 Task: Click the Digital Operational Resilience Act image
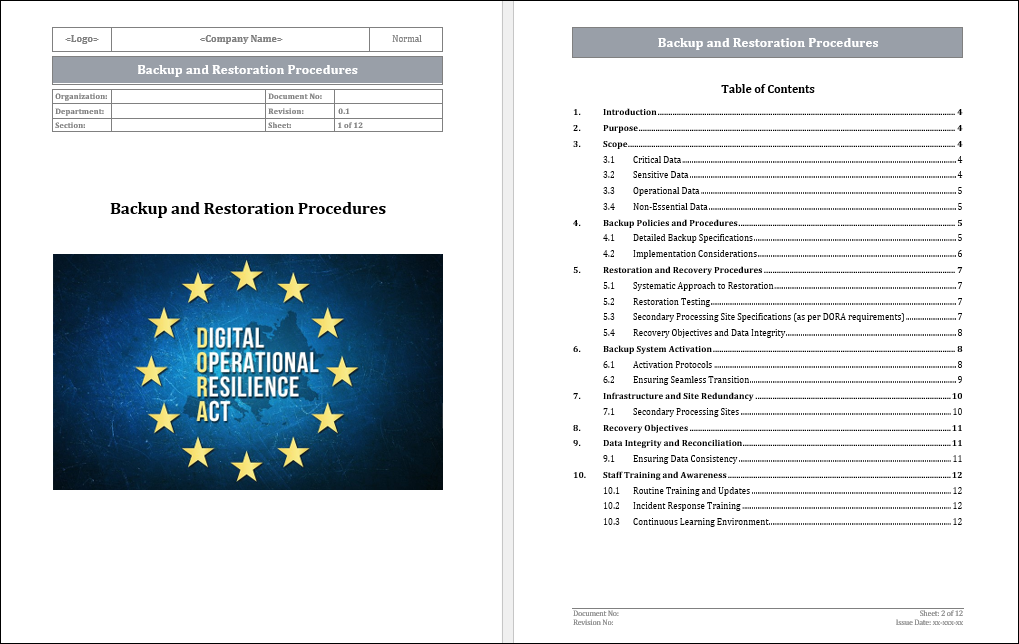[247, 372]
